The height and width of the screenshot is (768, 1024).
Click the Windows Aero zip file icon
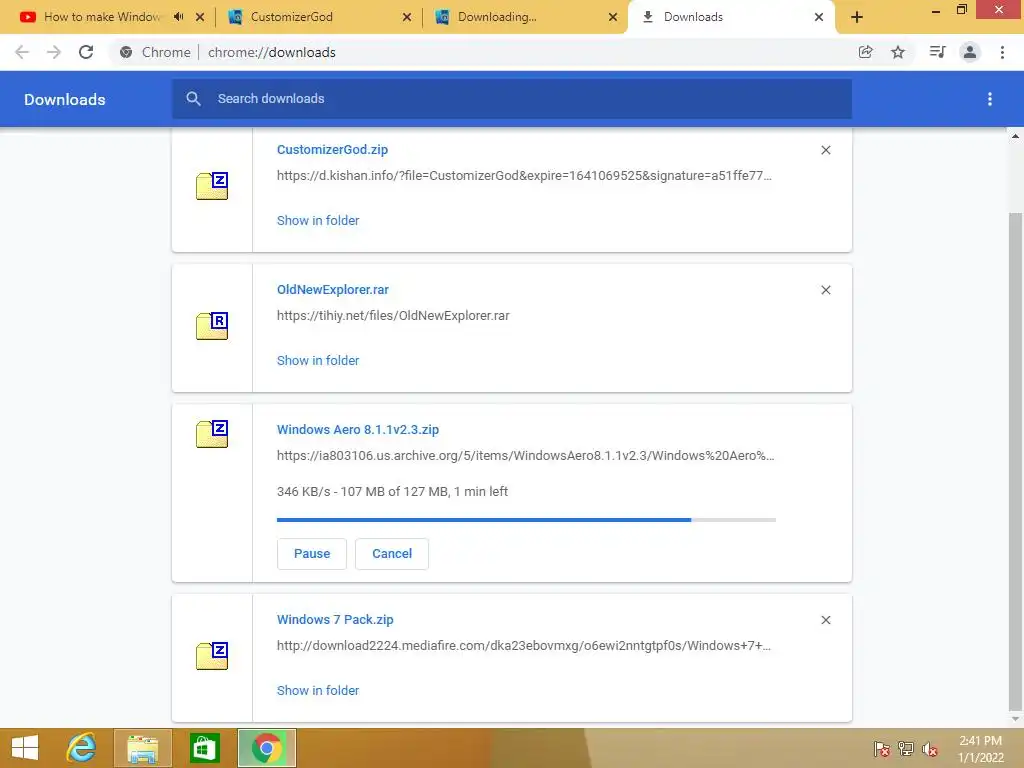212,434
